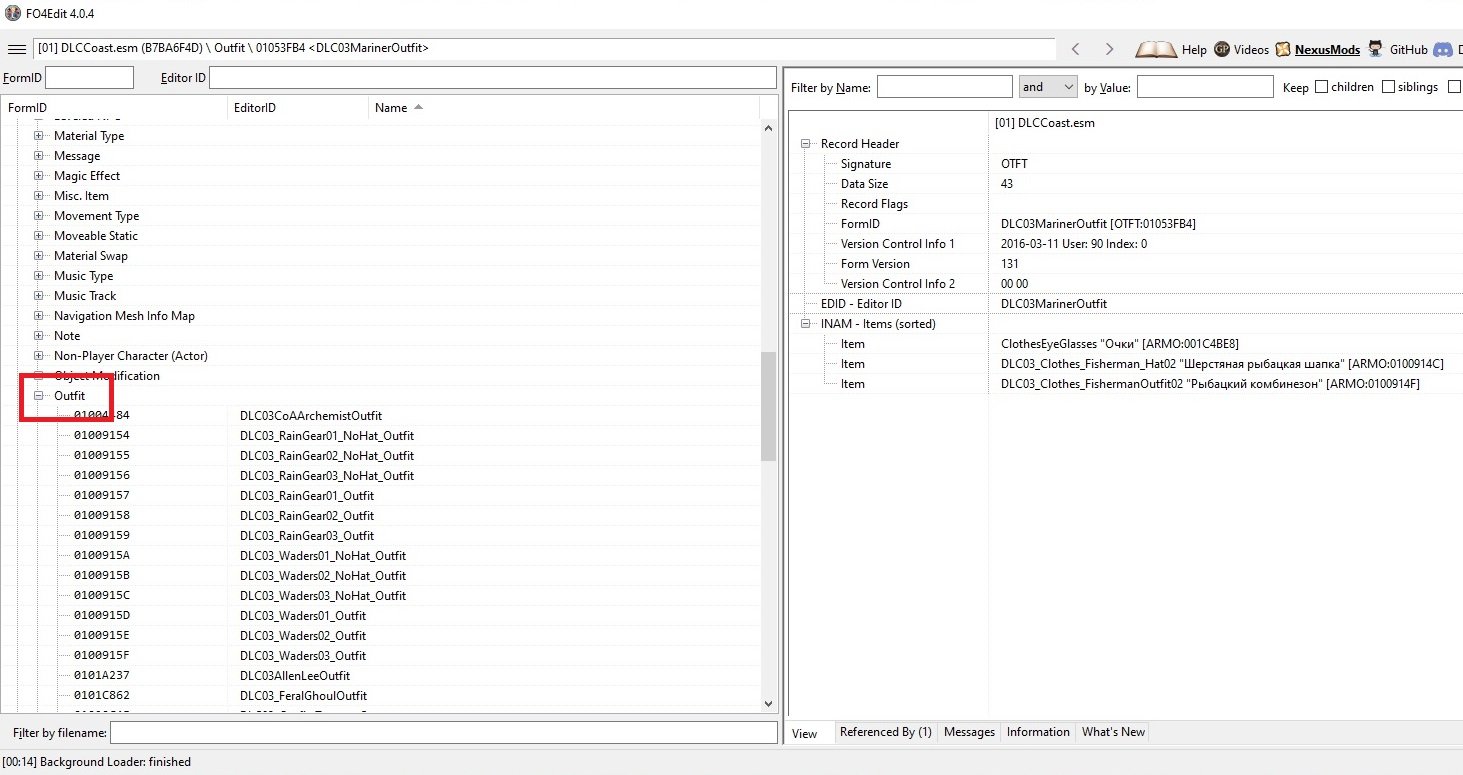The image size is (1463, 775).
Task: Open Help via the book icon
Action: tap(1156, 49)
